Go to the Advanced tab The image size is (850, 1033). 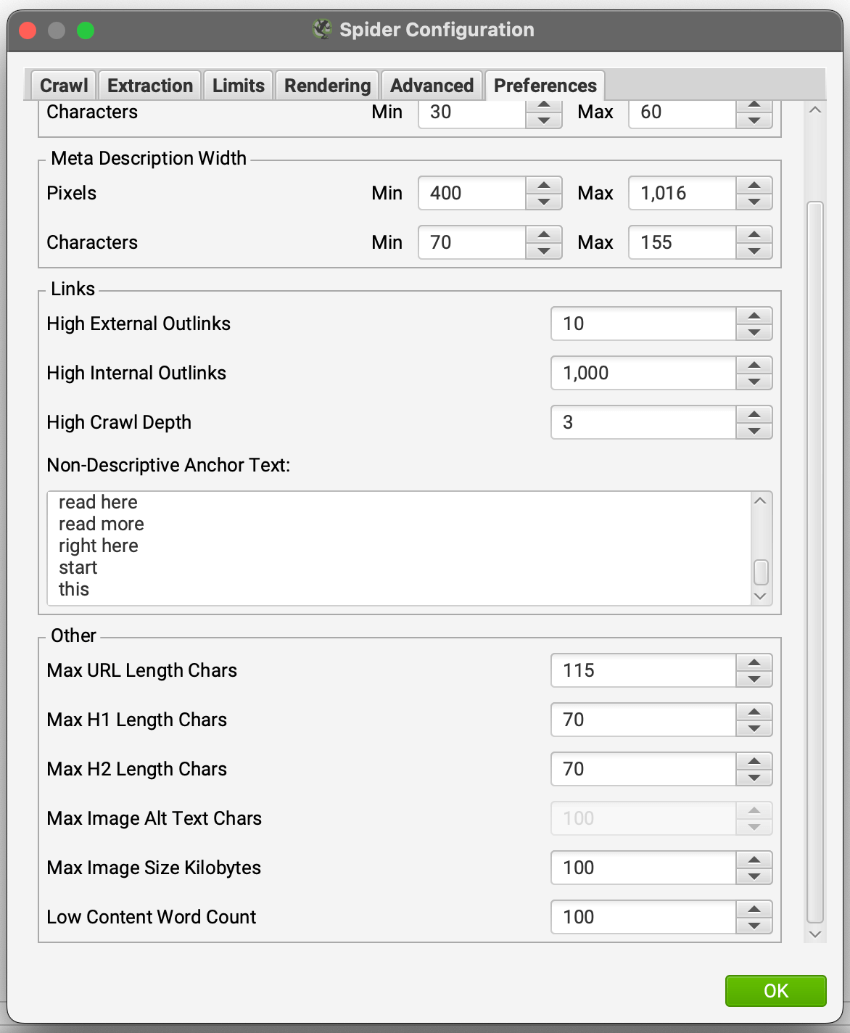point(431,86)
